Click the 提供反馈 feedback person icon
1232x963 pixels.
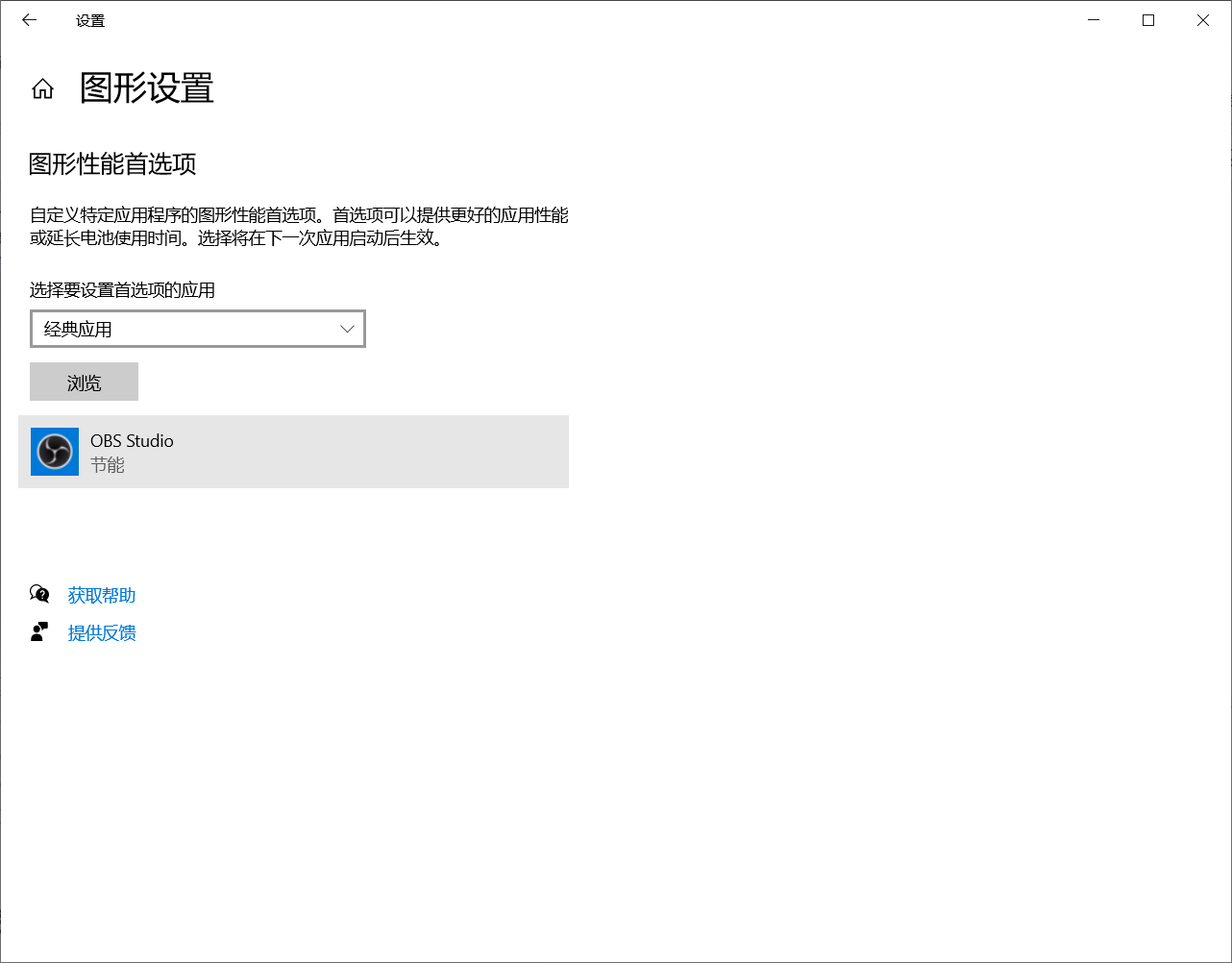[38, 630]
